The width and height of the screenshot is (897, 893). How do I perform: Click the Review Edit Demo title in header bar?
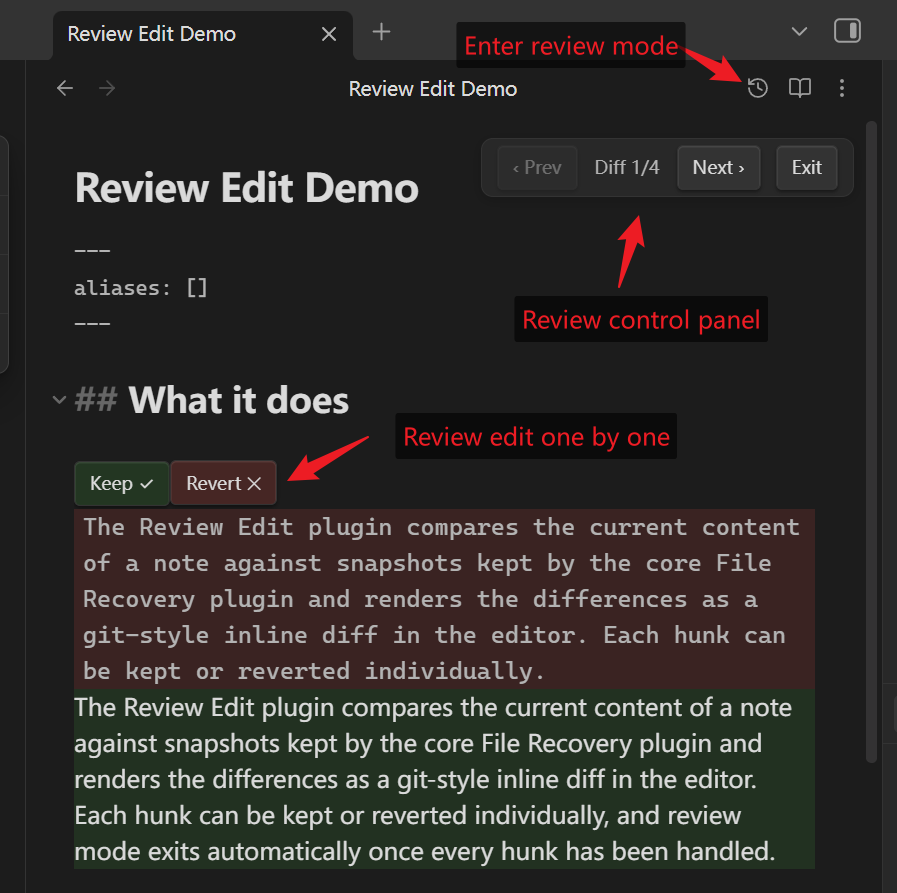point(433,89)
